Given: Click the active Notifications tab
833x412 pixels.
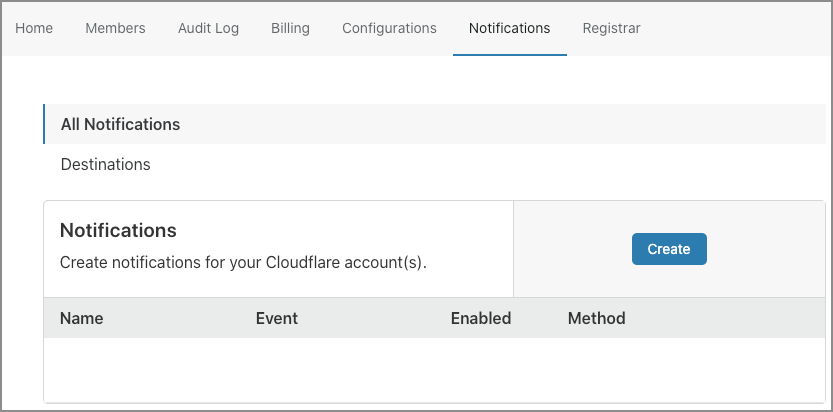Looking at the screenshot, I should (x=509, y=28).
